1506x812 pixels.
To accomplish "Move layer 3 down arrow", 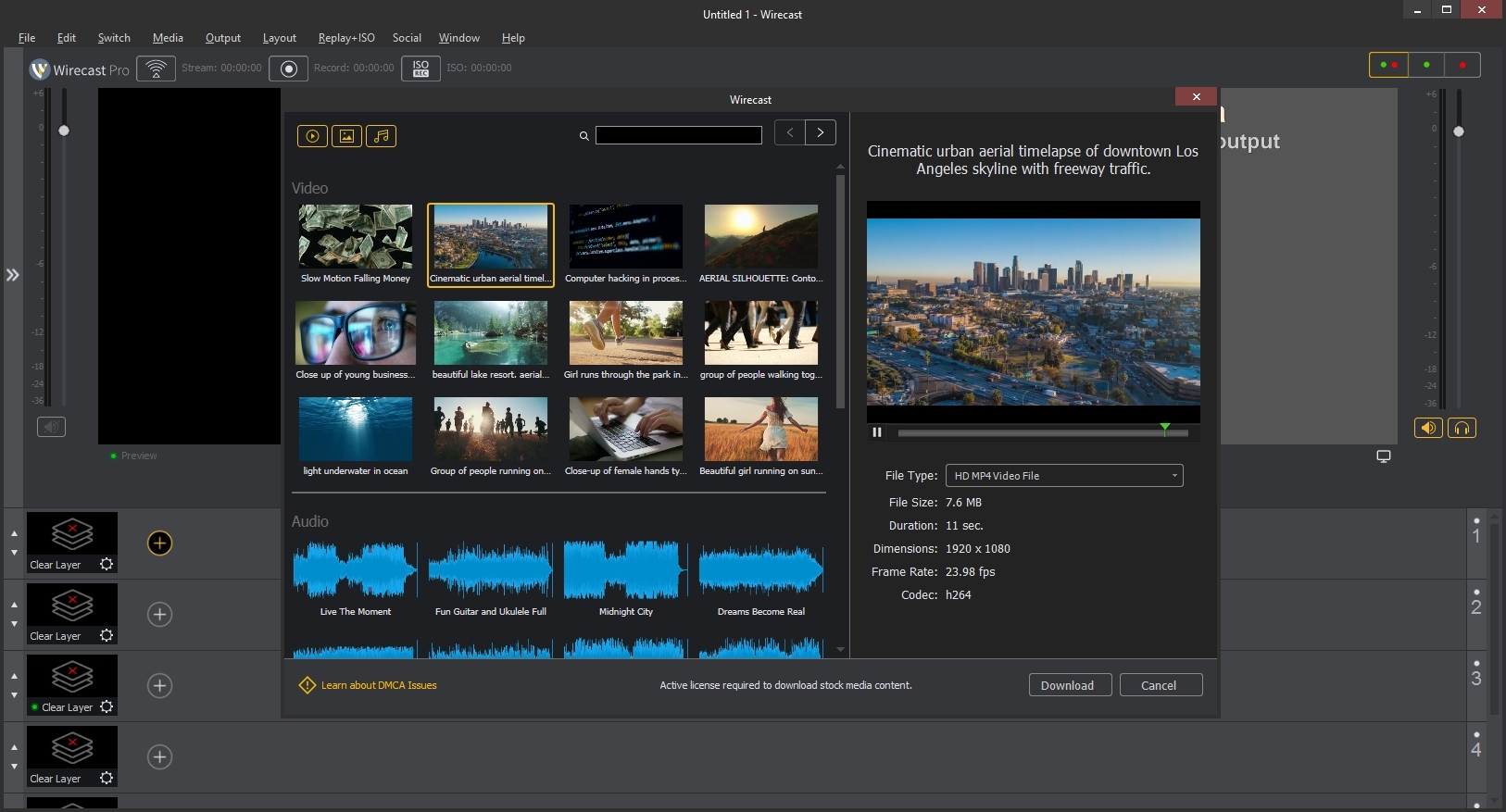I will coord(14,695).
